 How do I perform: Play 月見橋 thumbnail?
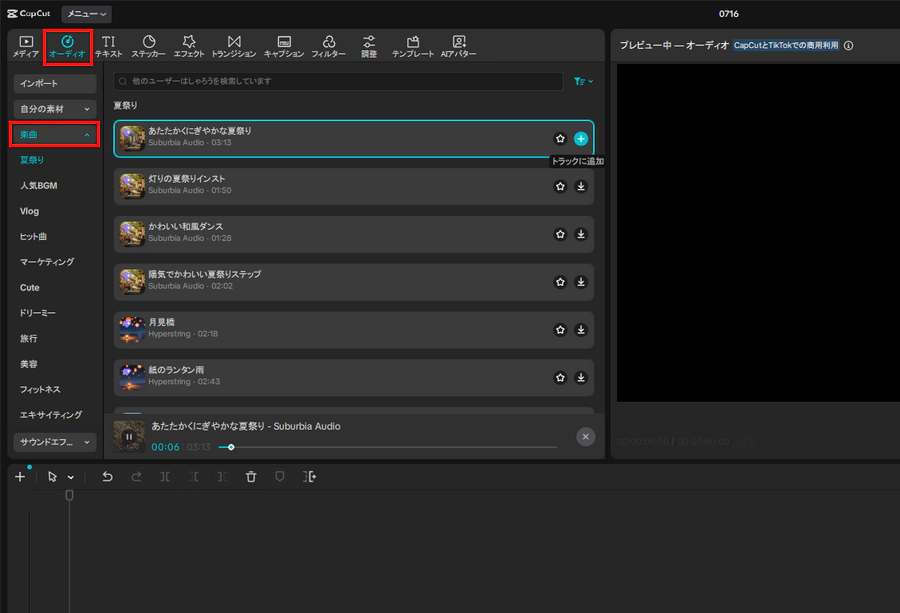(132, 329)
